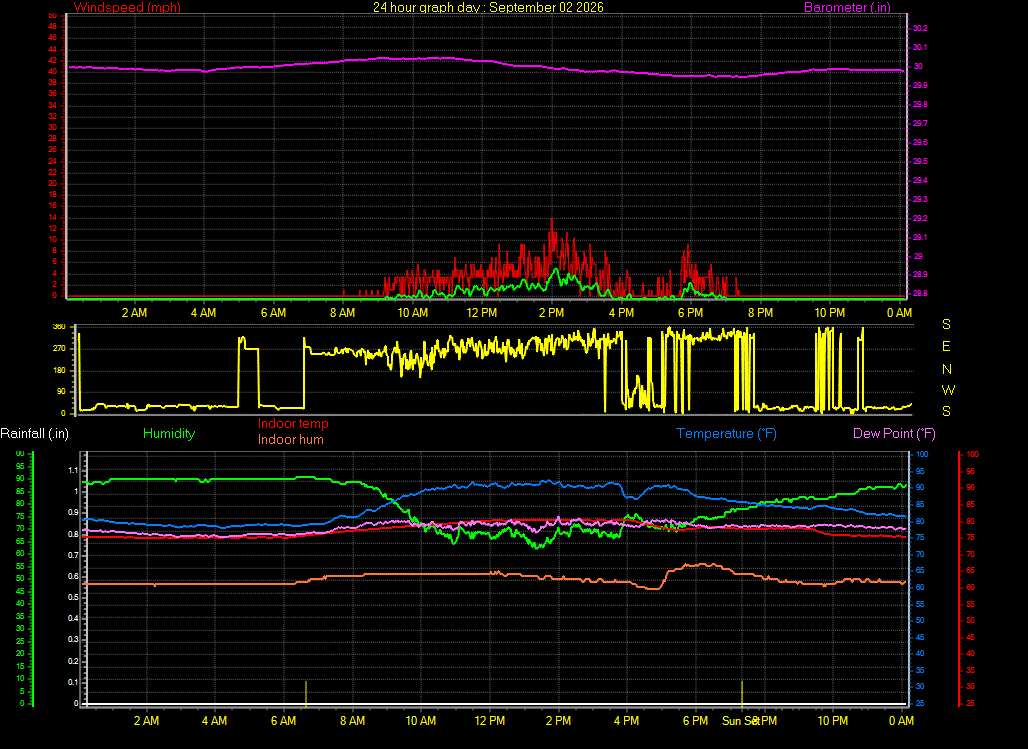Click the blue 100 on temperature axis
The width and height of the screenshot is (1028, 749).
coord(922,454)
